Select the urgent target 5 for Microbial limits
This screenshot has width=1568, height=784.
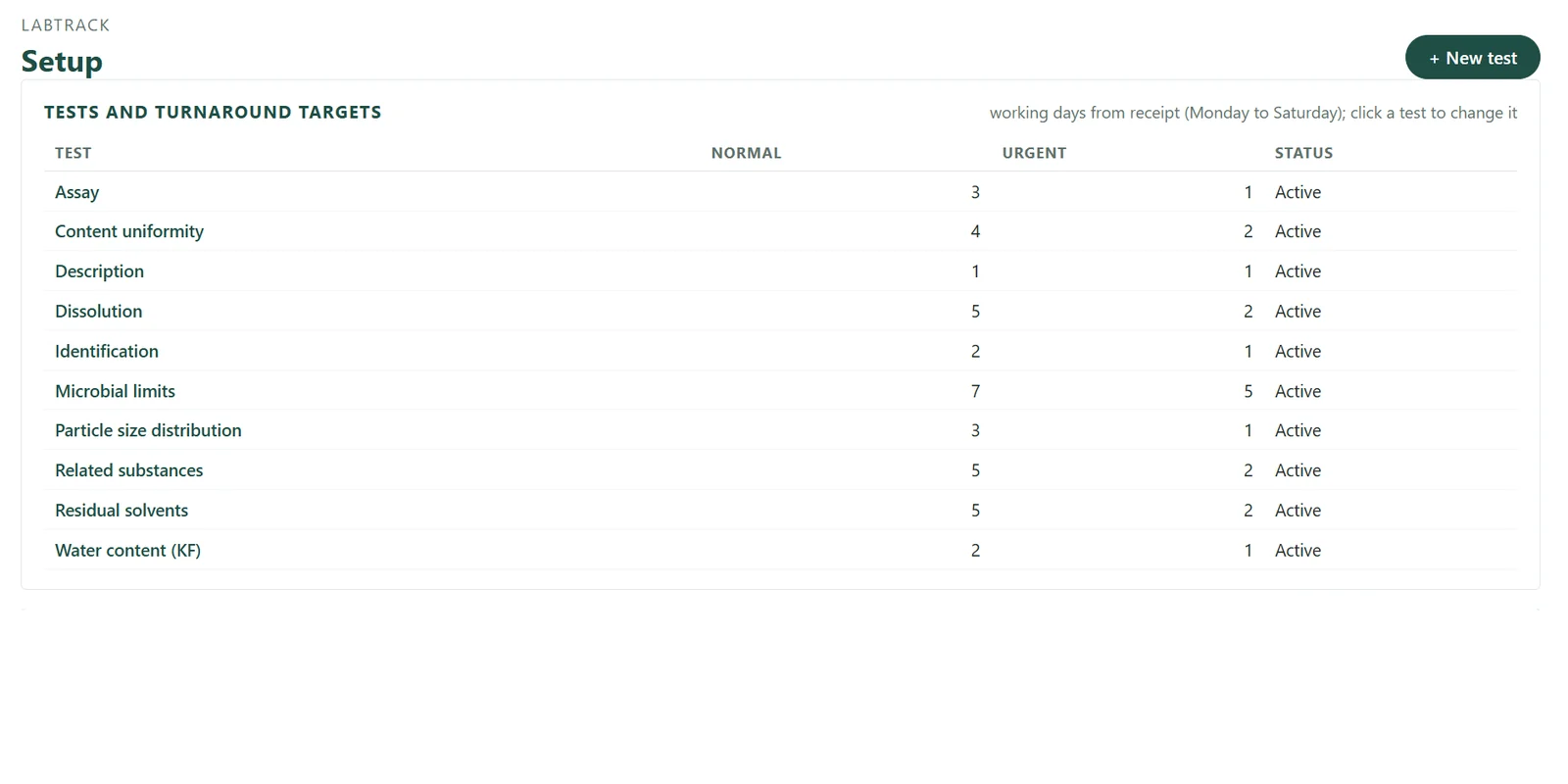point(1248,391)
